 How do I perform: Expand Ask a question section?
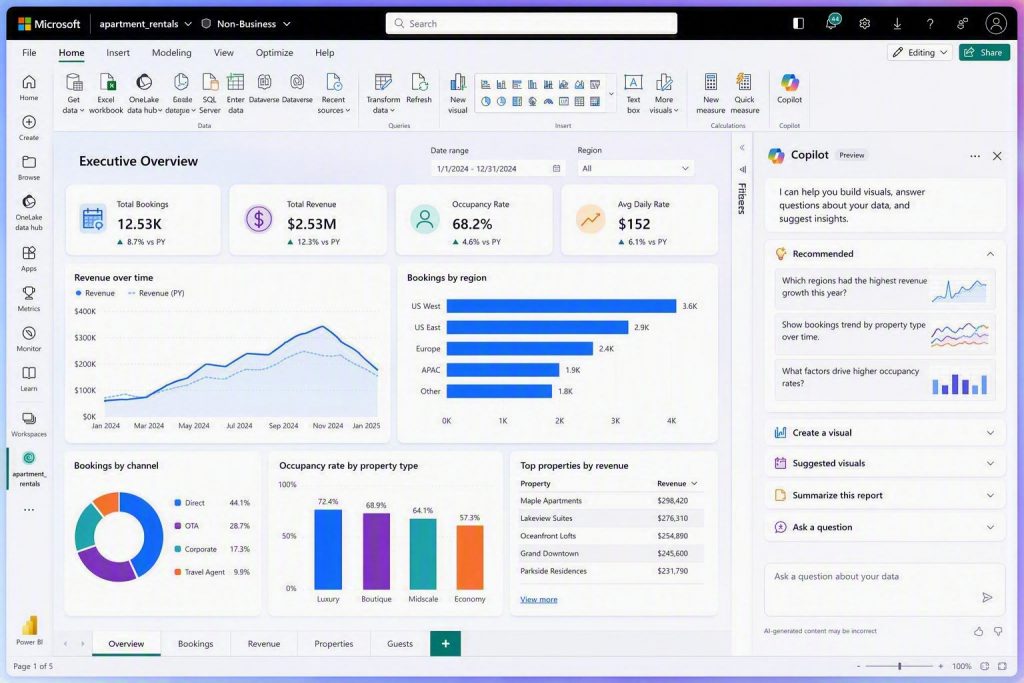885,527
